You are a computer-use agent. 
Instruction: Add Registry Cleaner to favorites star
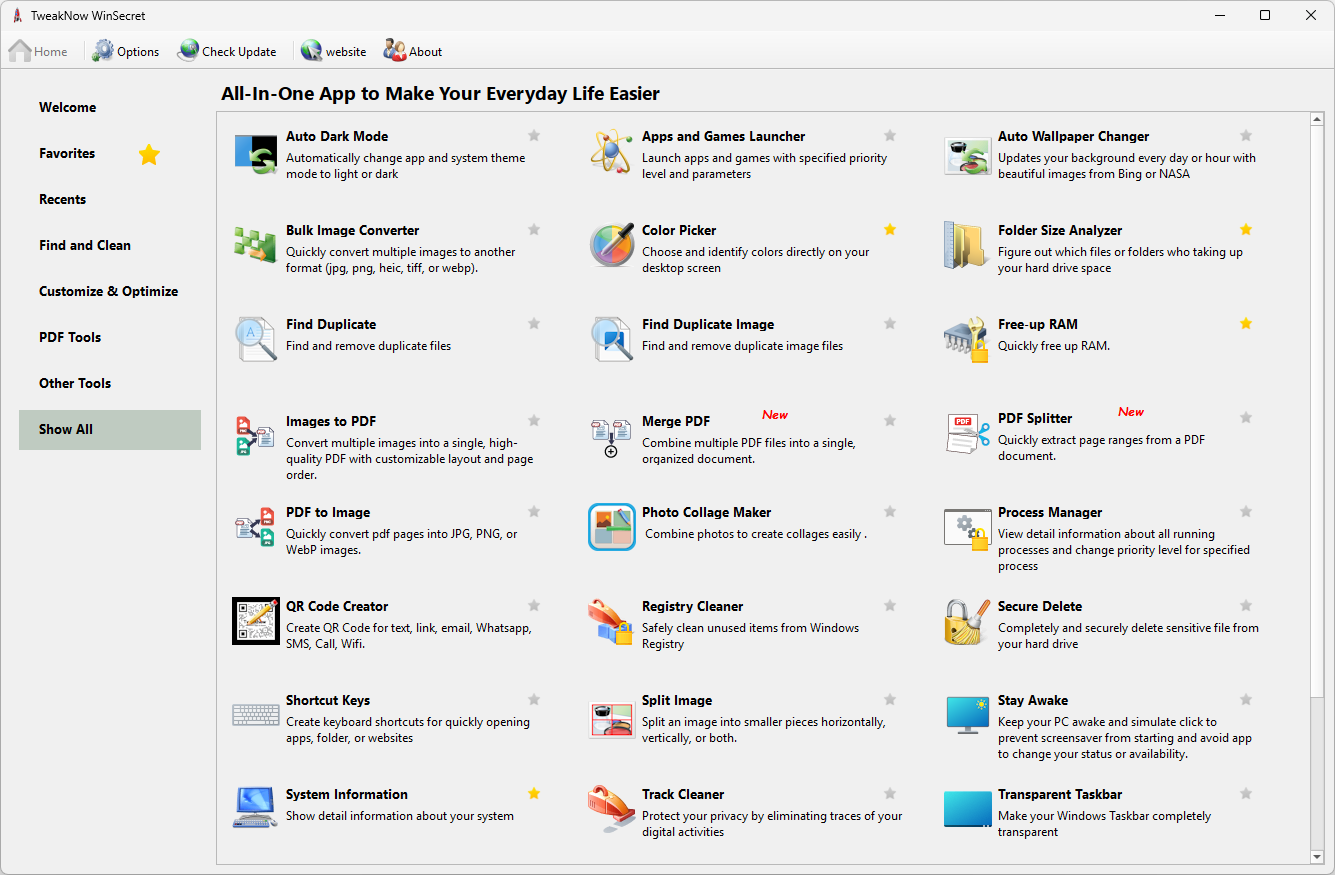point(890,606)
